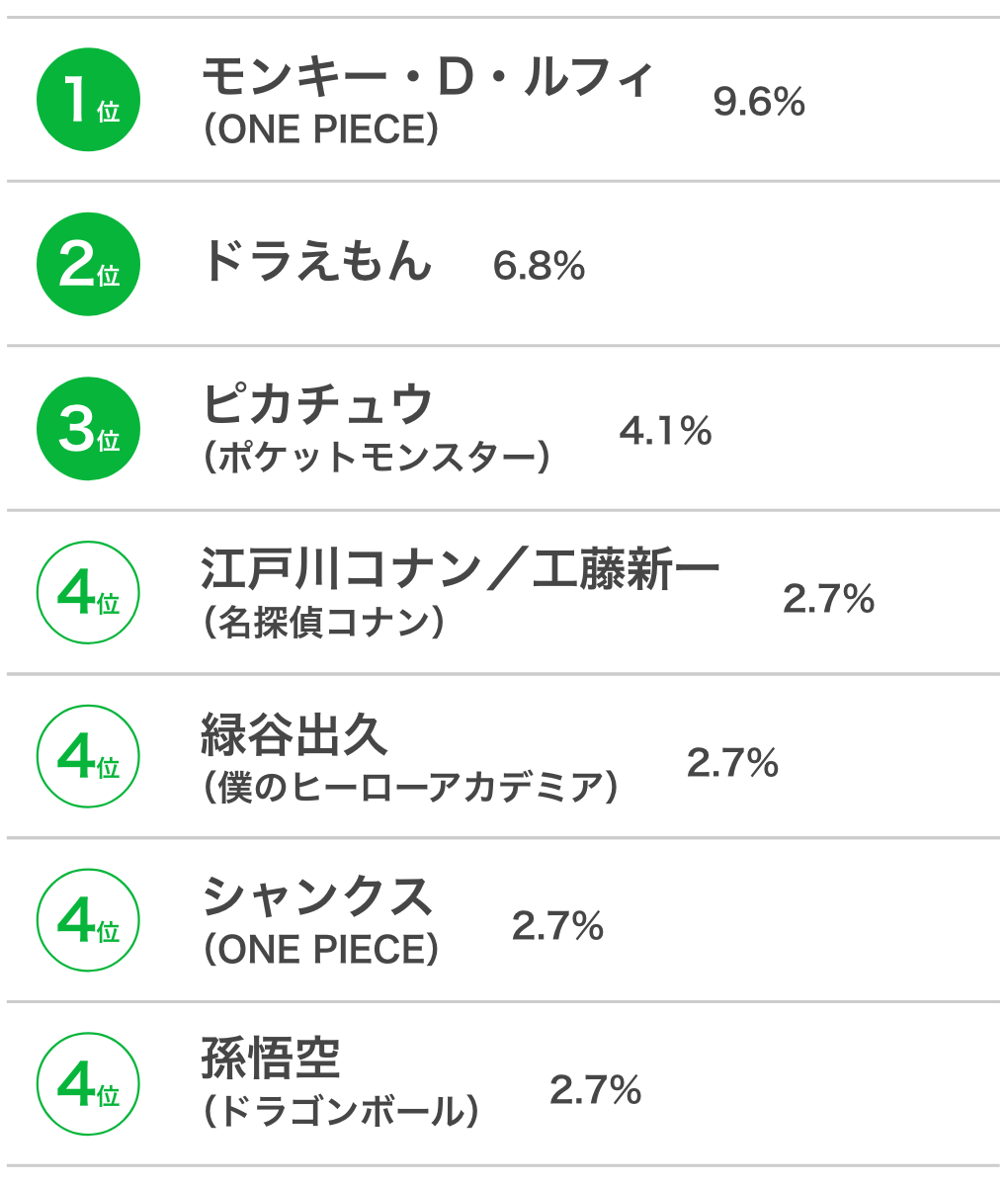Click the green 2位 rank badge

pyautogui.click(x=88, y=264)
